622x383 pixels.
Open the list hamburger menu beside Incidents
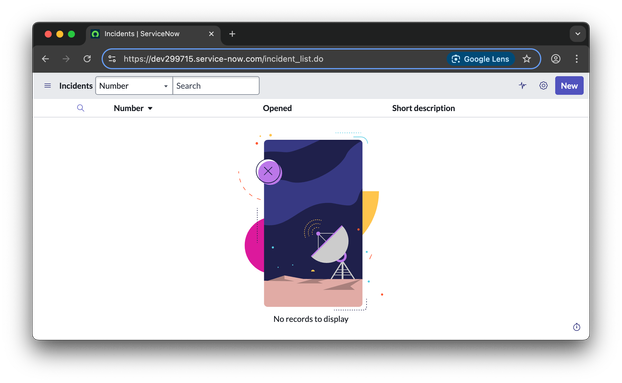coord(48,86)
